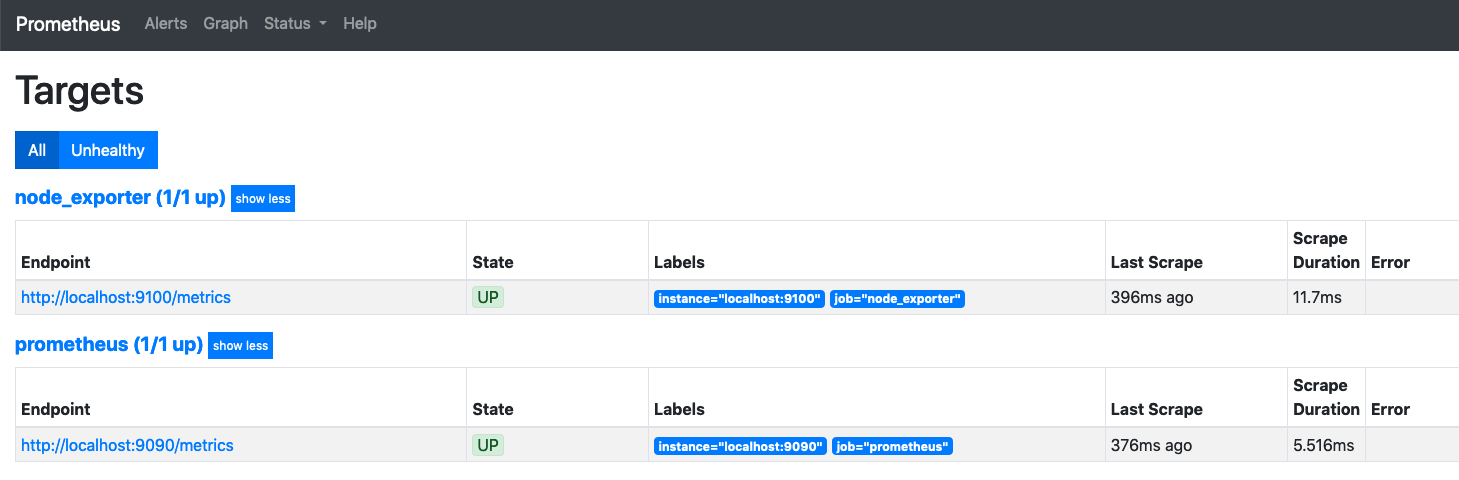Open prometheus (1/1 up) heading link

coord(109,345)
